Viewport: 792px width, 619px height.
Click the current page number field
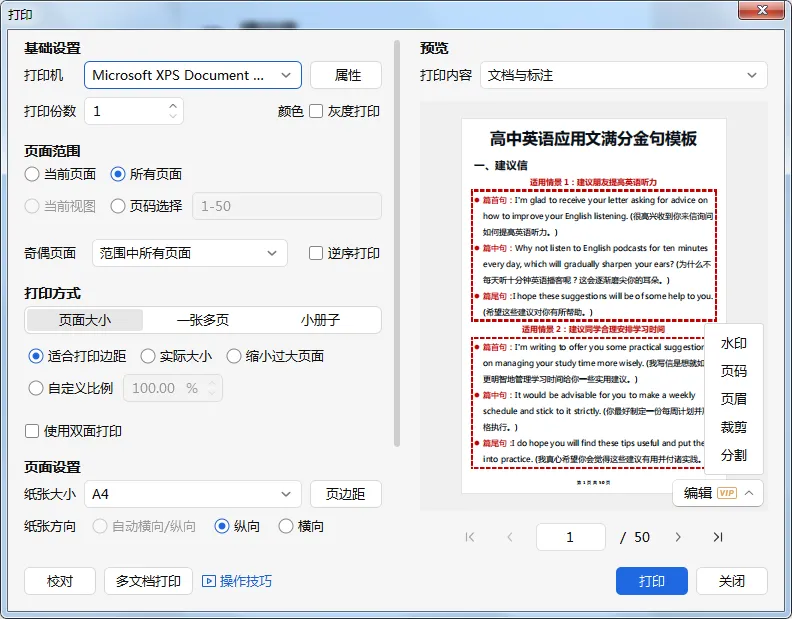(x=571, y=537)
